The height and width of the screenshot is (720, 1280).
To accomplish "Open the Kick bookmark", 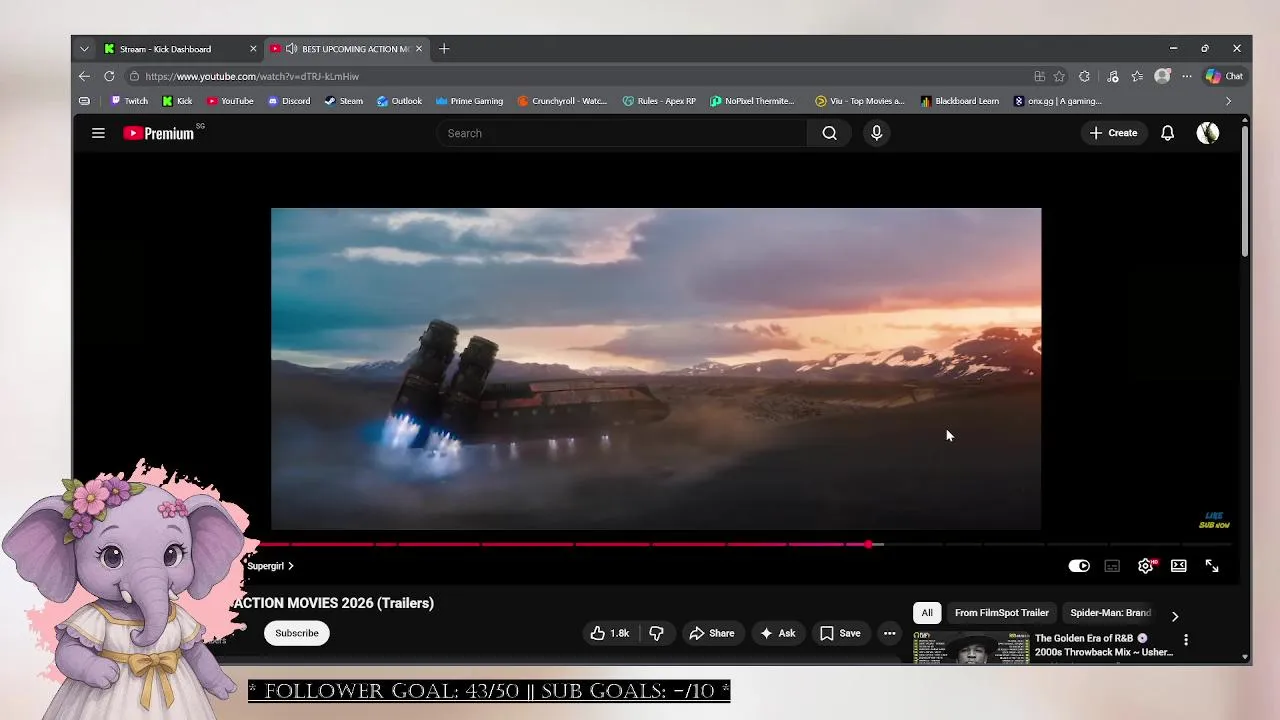I will 177,101.
